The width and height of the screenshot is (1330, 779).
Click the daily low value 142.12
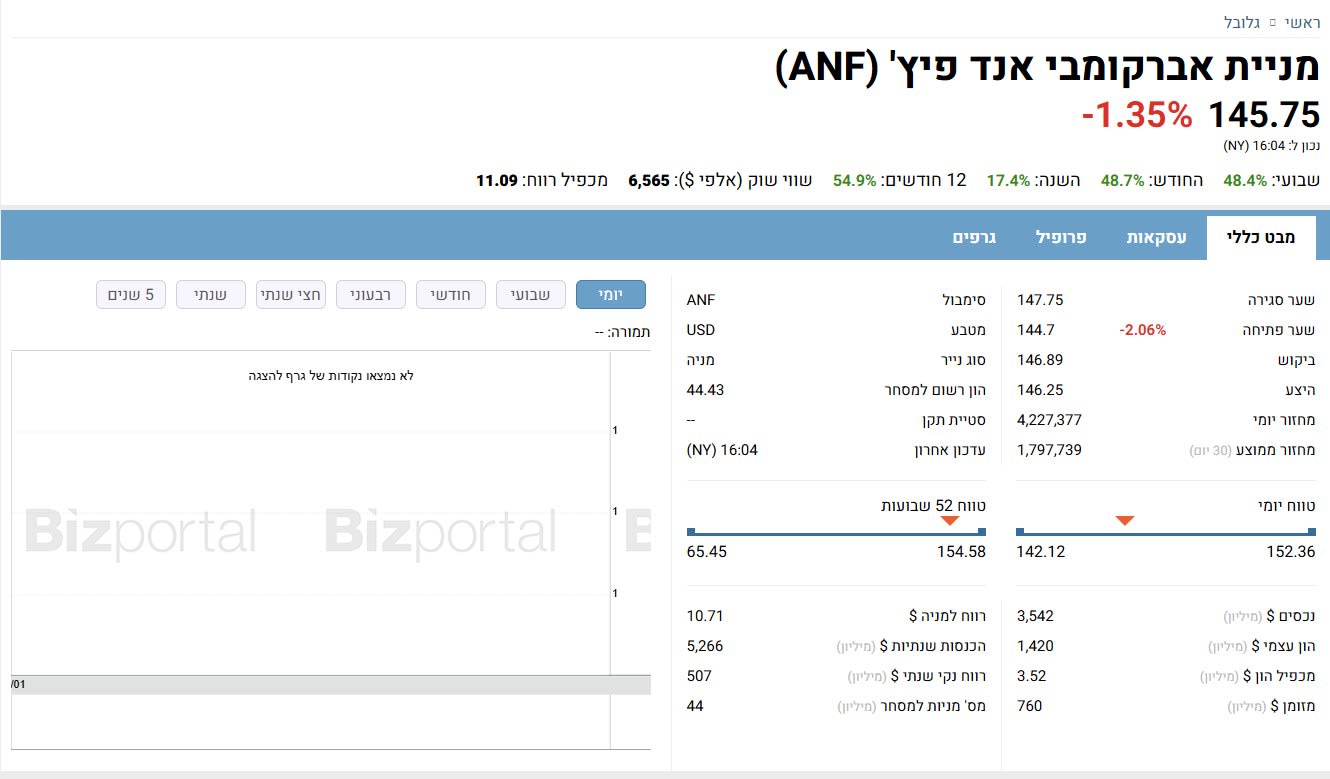click(1040, 552)
